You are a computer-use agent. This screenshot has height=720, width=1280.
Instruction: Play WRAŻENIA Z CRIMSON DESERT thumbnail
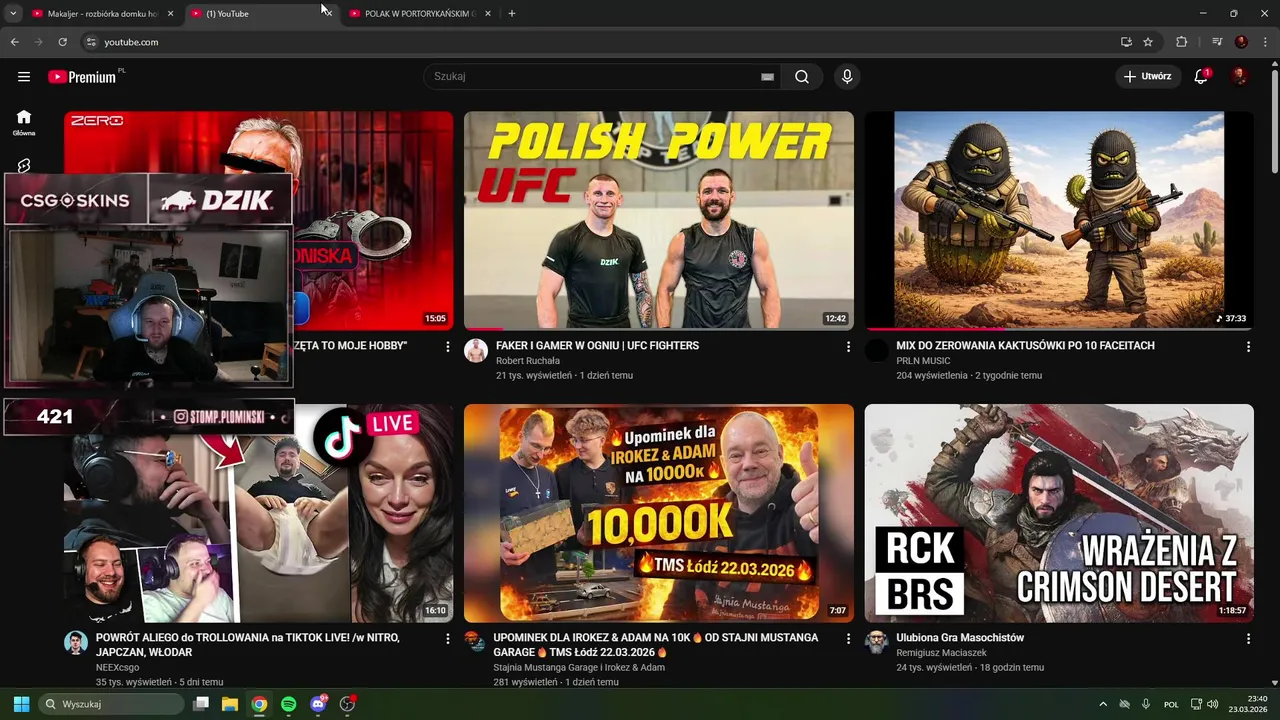click(x=1059, y=513)
